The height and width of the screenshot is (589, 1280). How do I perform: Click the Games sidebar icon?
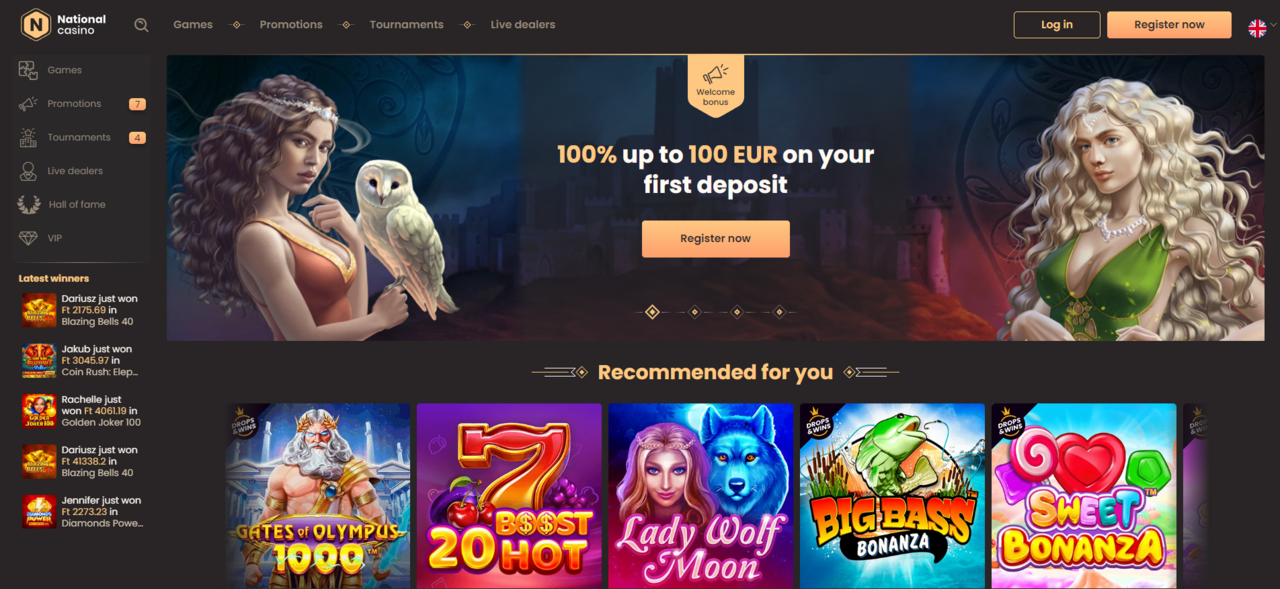tap(28, 70)
